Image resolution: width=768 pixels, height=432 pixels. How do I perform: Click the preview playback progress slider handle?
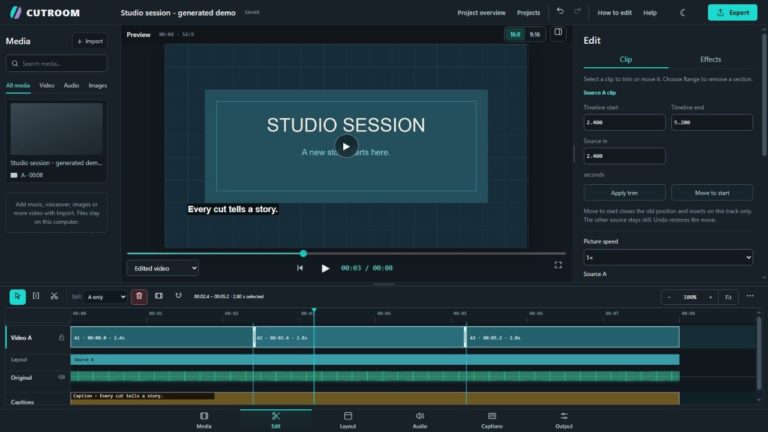tap(303, 253)
